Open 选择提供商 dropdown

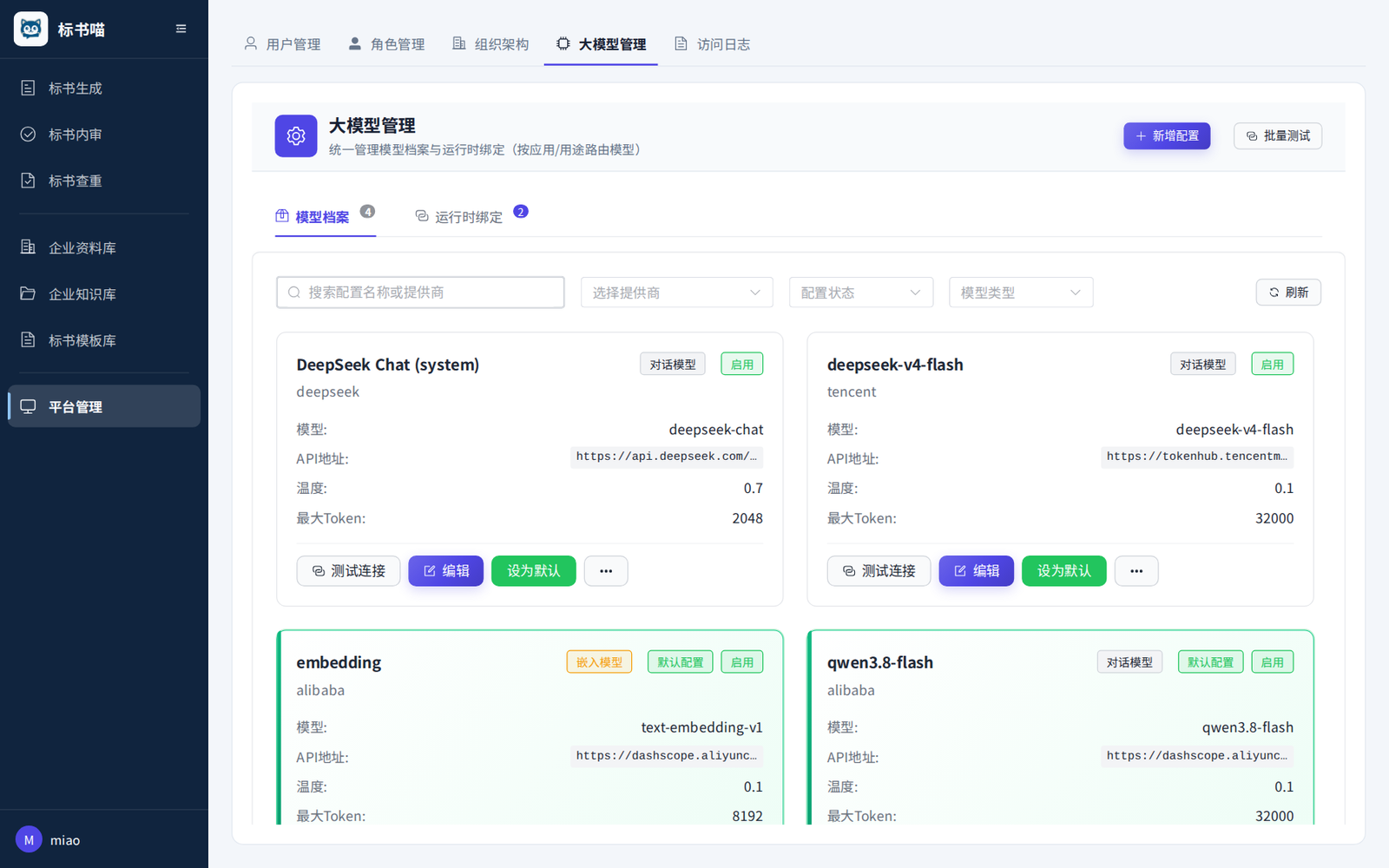click(x=677, y=293)
